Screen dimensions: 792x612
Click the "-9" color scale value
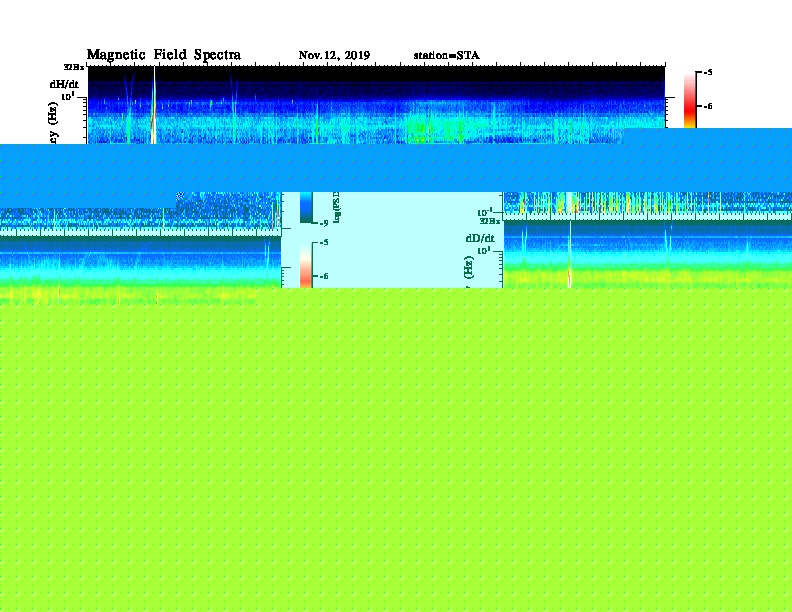click(x=324, y=223)
